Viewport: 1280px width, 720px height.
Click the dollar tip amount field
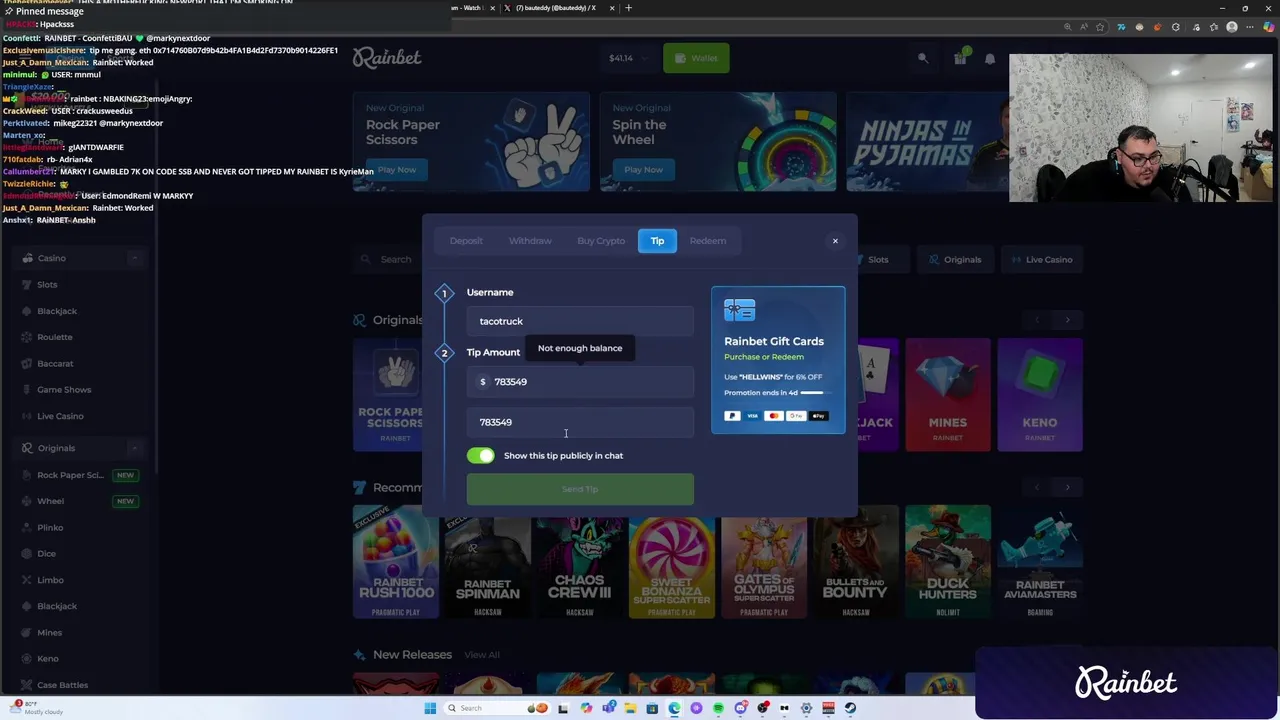pyautogui.click(x=580, y=382)
